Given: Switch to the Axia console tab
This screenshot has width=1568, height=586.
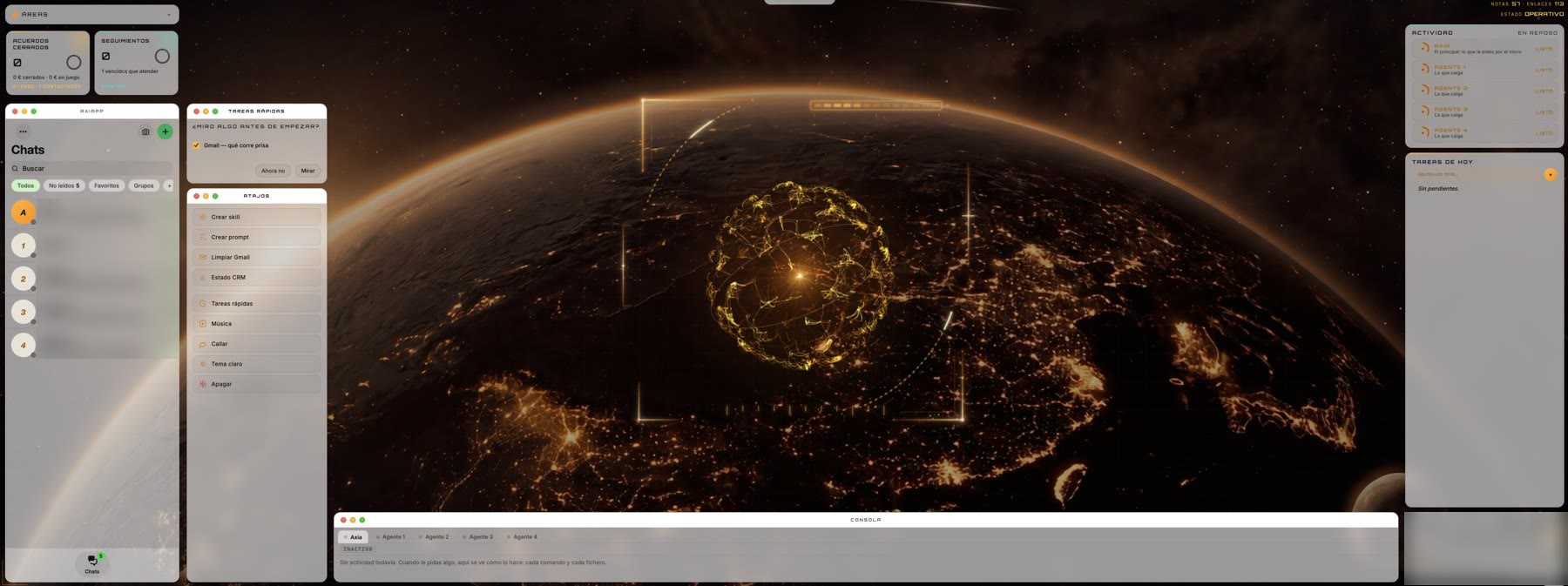Looking at the screenshot, I should click(x=354, y=537).
